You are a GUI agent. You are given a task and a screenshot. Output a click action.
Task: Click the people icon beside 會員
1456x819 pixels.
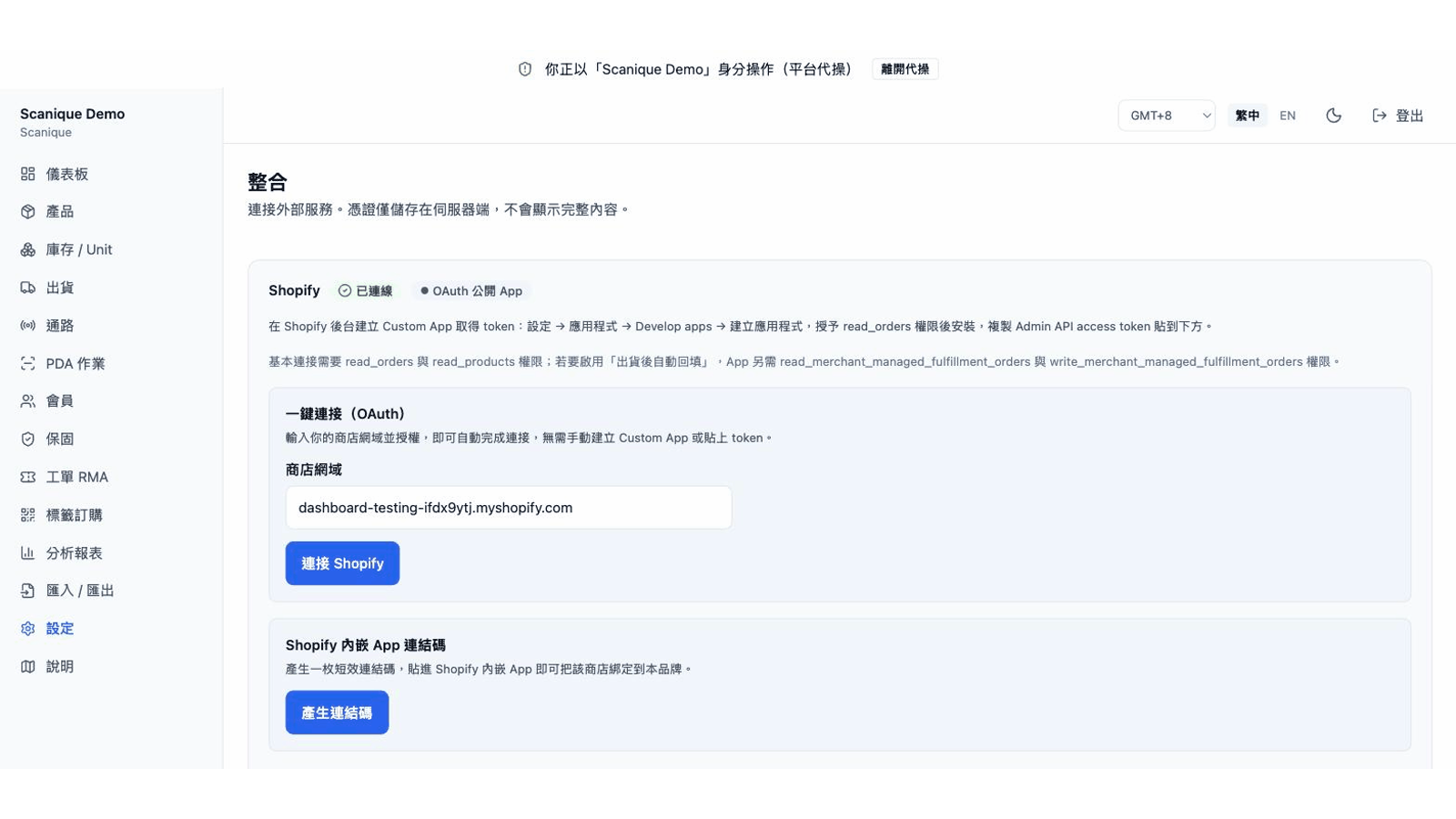pos(28,401)
